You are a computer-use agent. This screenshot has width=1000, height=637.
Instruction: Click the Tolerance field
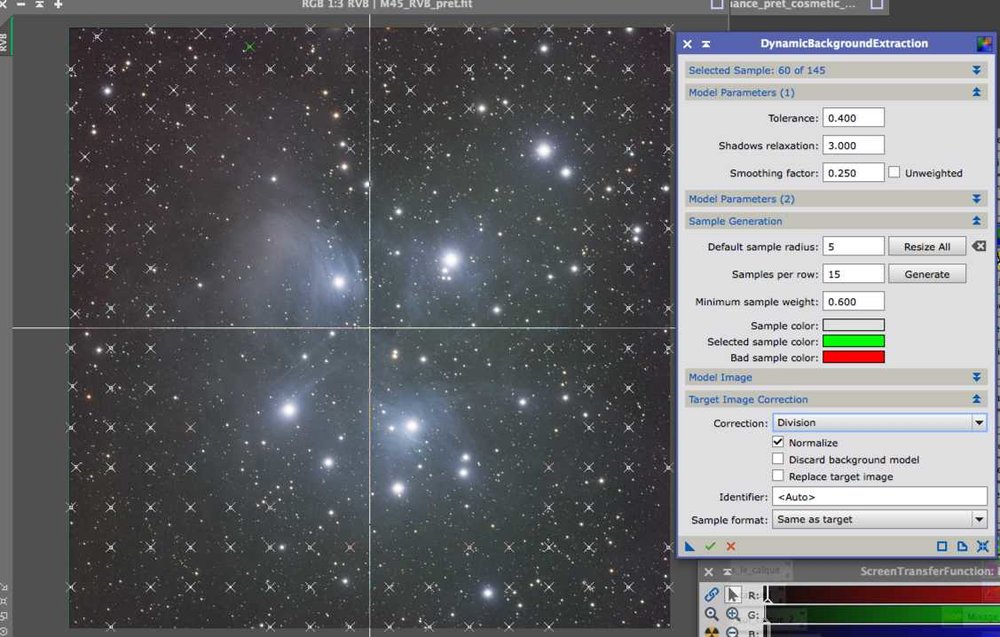(853, 118)
